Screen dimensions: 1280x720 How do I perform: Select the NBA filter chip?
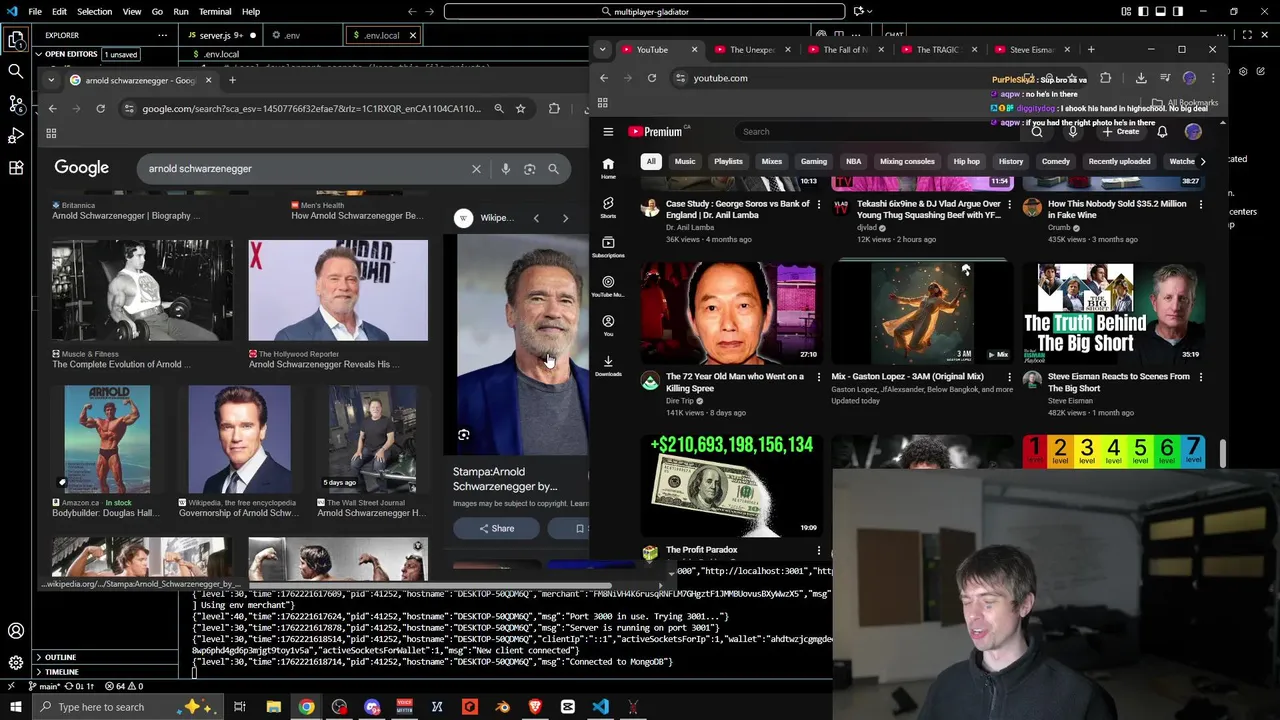pos(853,161)
